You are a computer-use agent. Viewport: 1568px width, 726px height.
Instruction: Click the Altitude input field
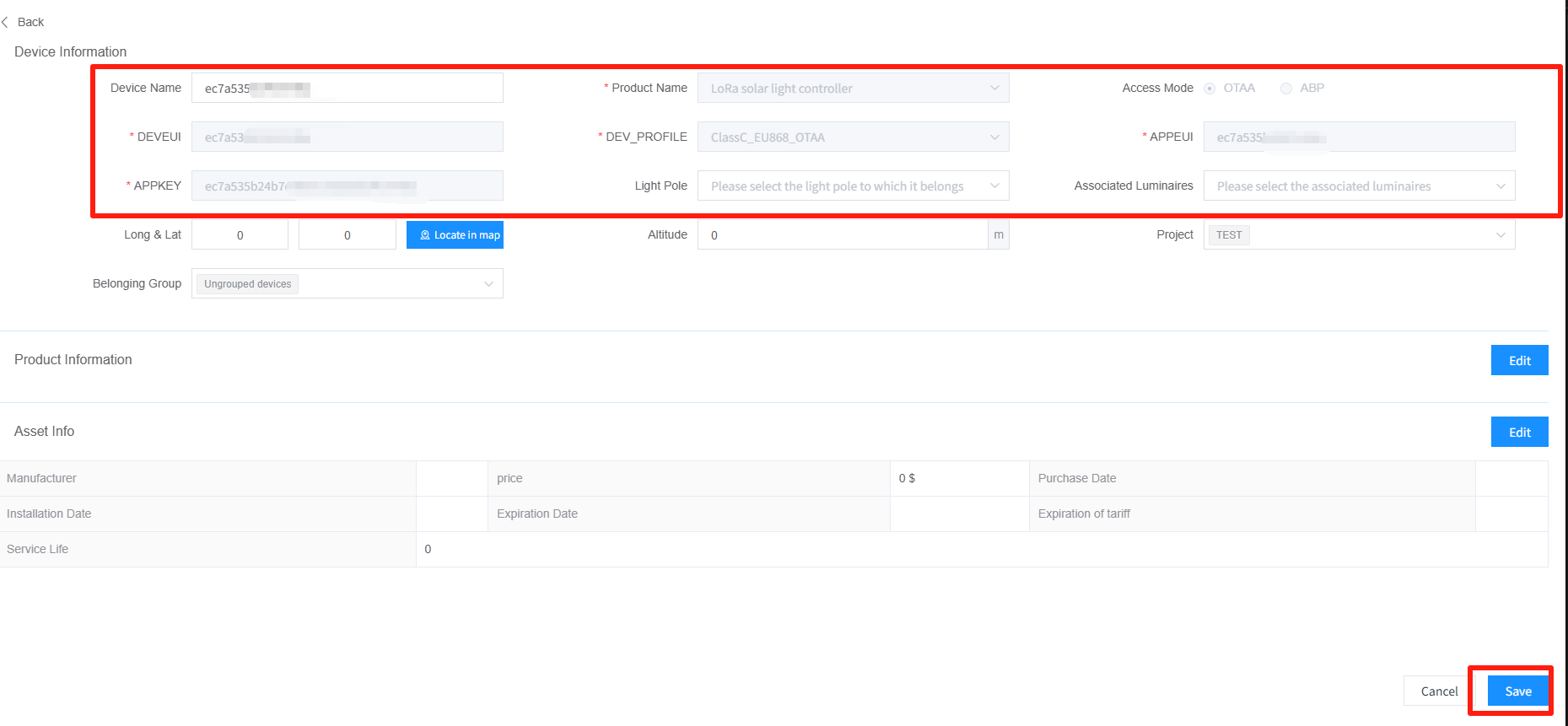coord(842,235)
